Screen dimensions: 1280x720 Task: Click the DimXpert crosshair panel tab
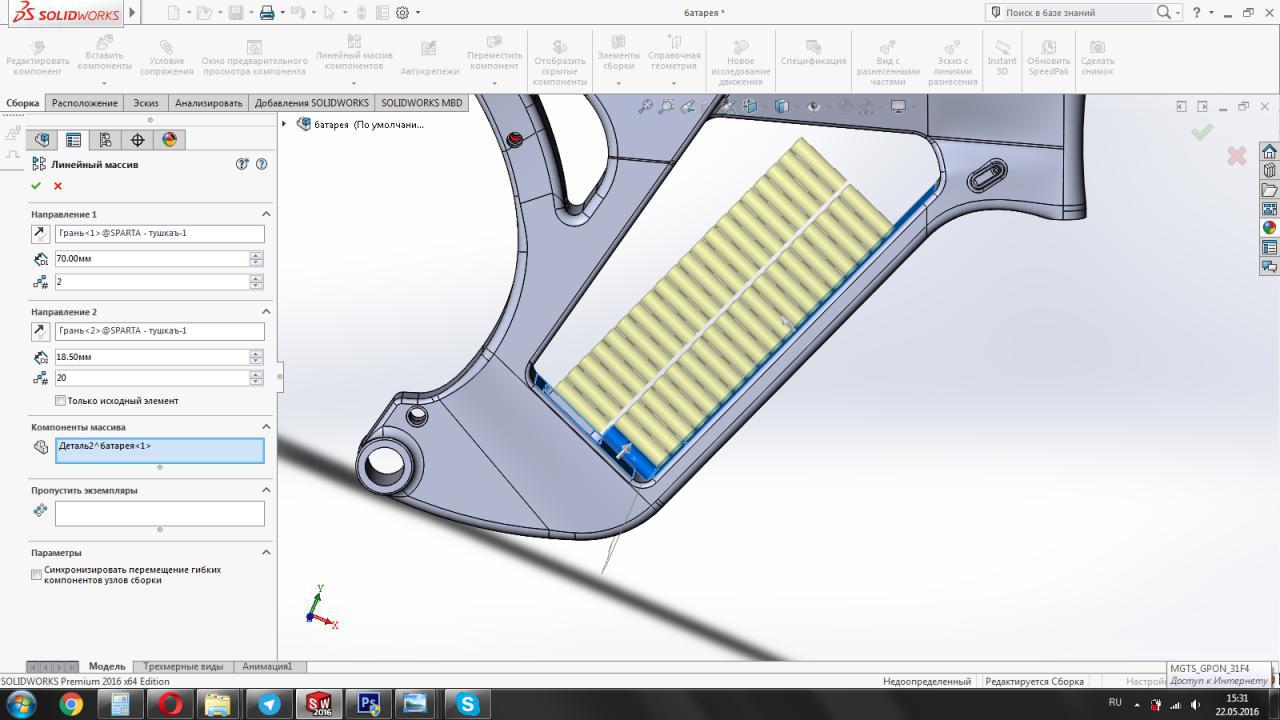tap(137, 140)
